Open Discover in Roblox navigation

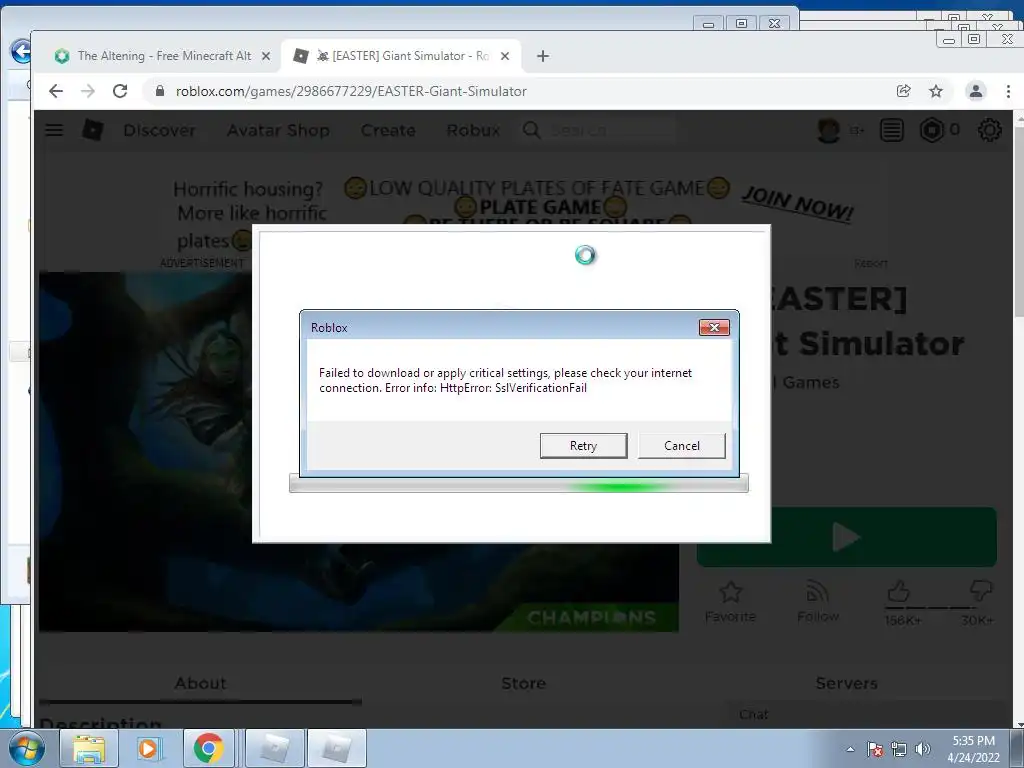159,131
